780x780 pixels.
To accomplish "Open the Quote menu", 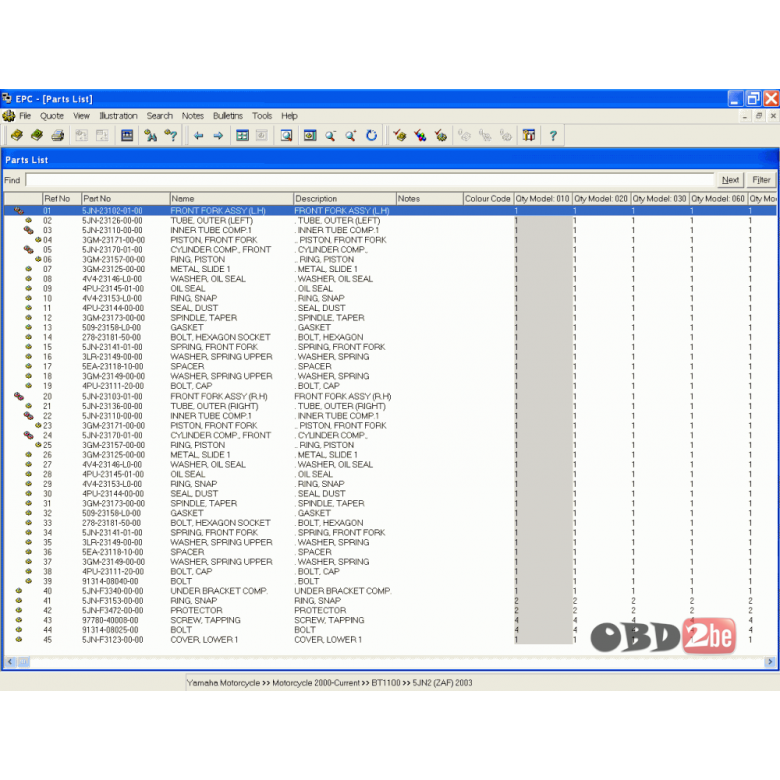I will coord(52,116).
